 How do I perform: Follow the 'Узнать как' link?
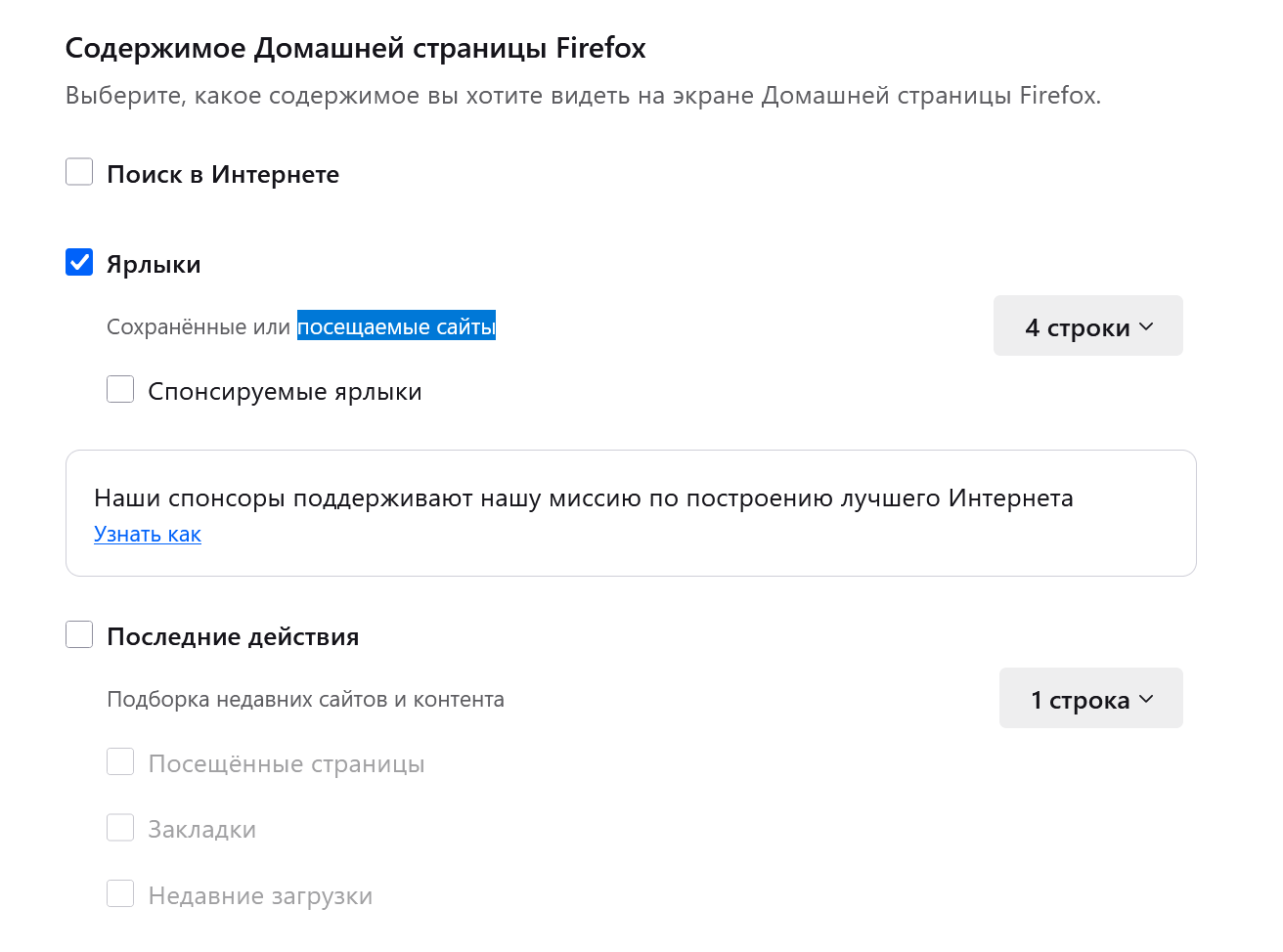pyautogui.click(x=148, y=534)
